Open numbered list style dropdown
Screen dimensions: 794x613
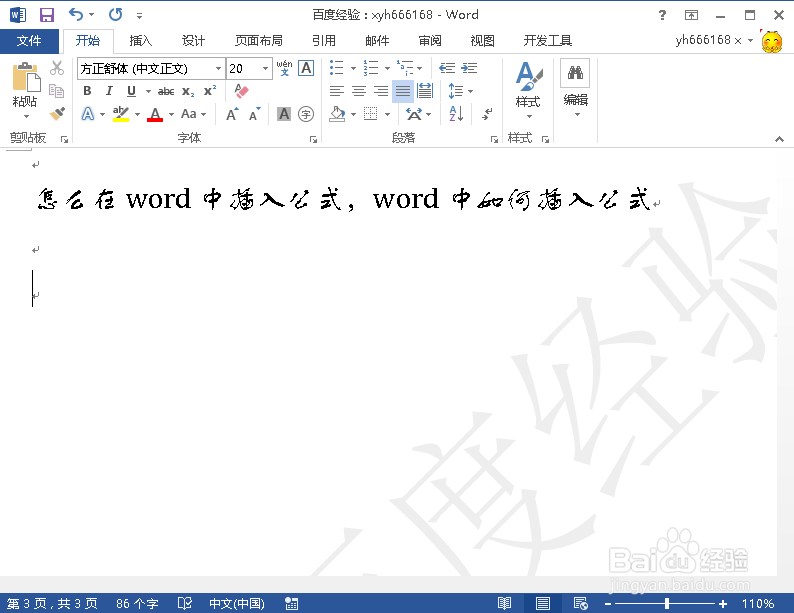click(x=387, y=68)
